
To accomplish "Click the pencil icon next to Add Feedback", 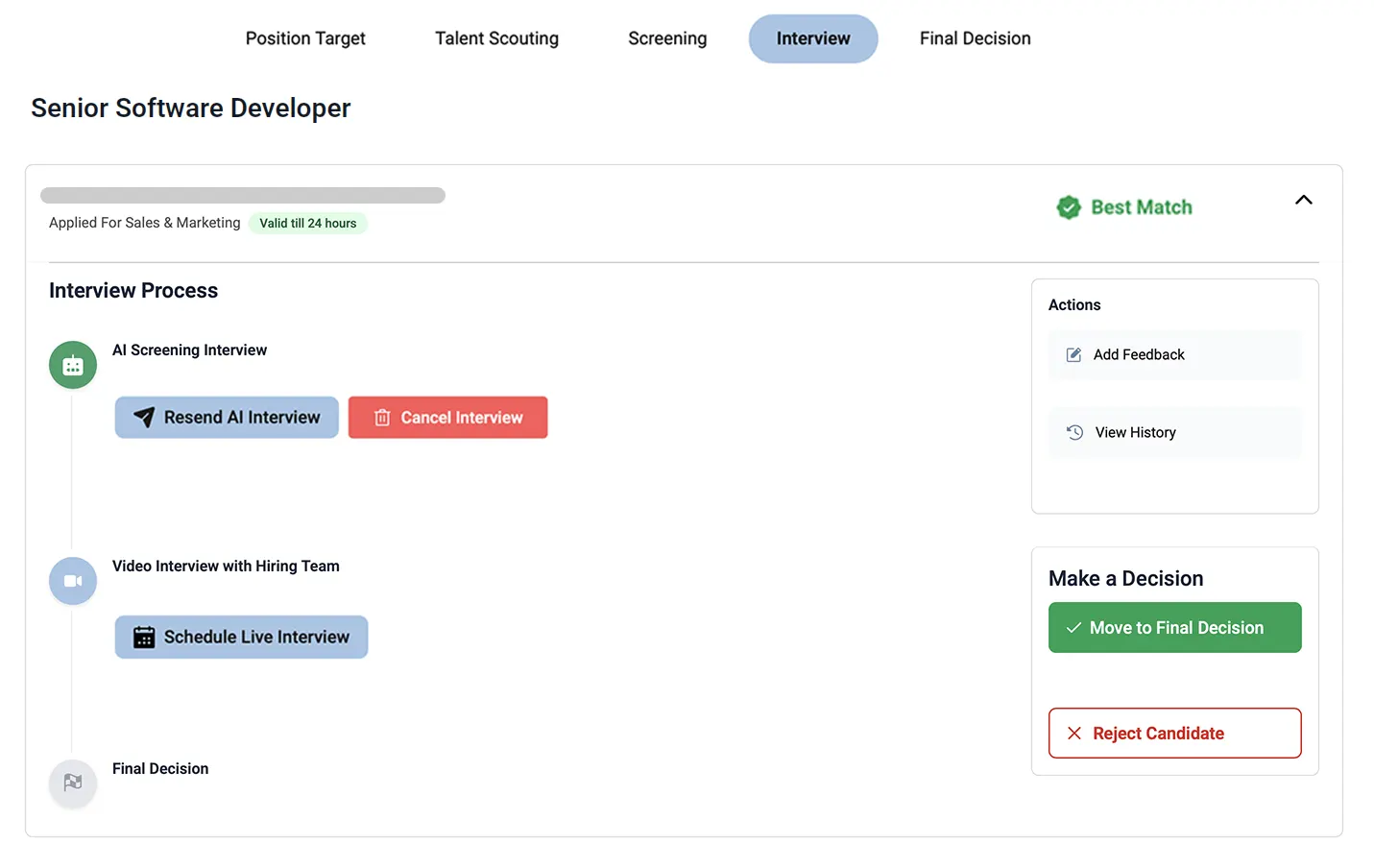I will [x=1073, y=354].
